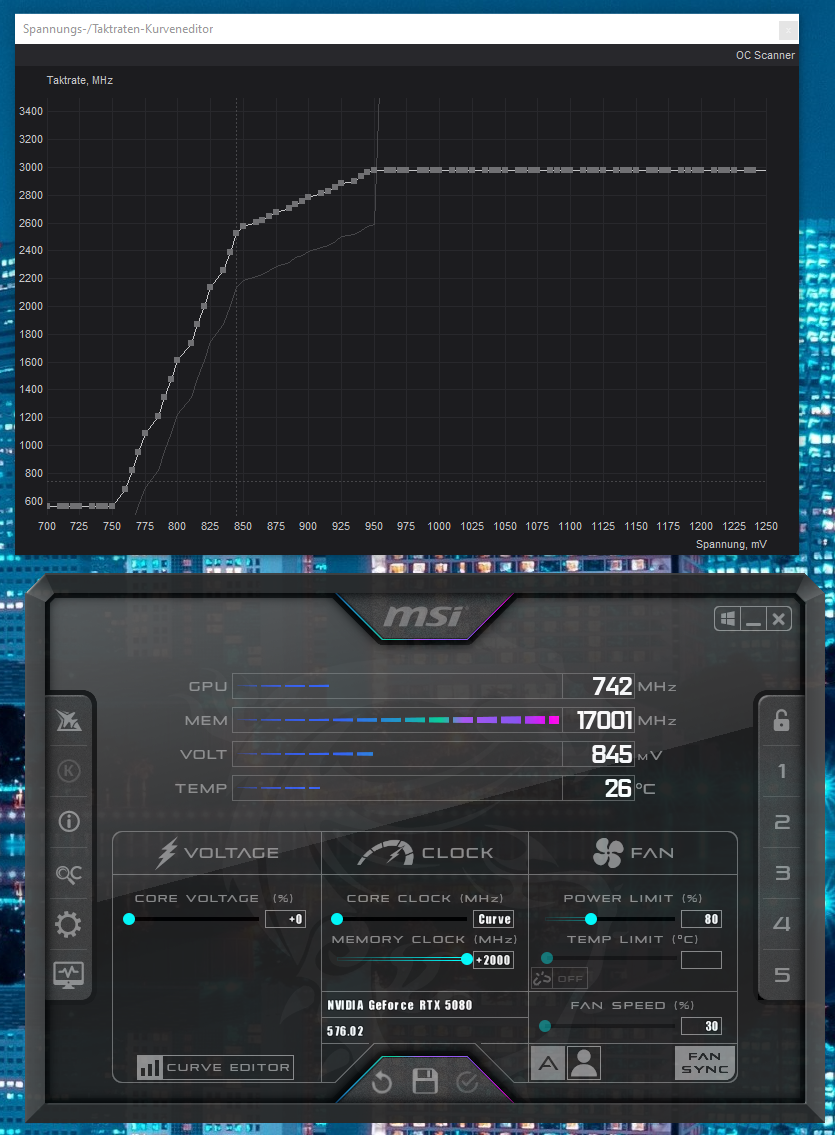
Task: Click the Fan Speed 30 field
Action: [x=701, y=1026]
